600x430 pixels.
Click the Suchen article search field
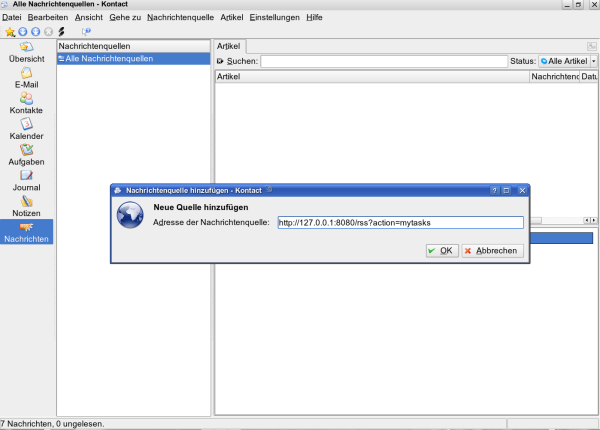click(x=383, y=61)
